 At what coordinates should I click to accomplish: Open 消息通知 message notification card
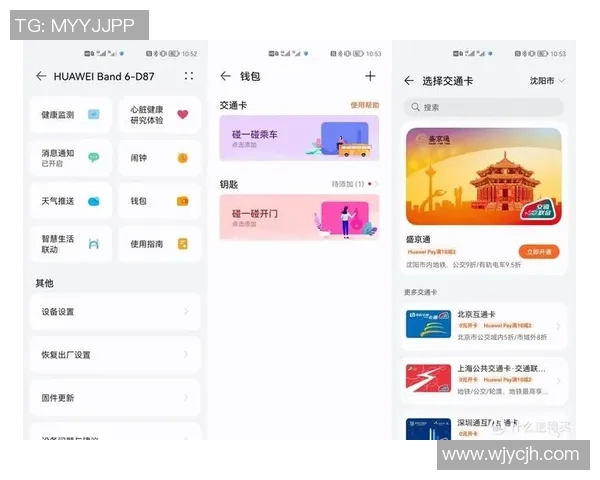[71, 158]
